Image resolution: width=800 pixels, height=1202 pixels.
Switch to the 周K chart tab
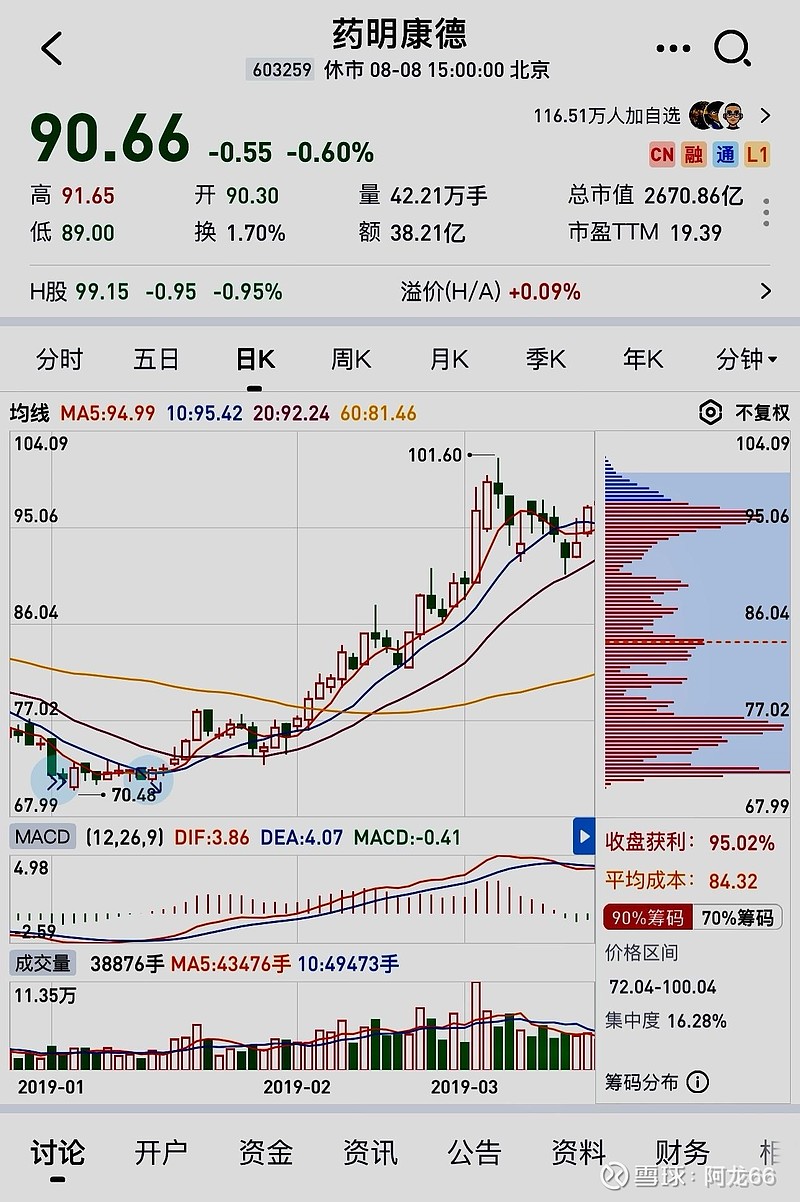[351, 359]
